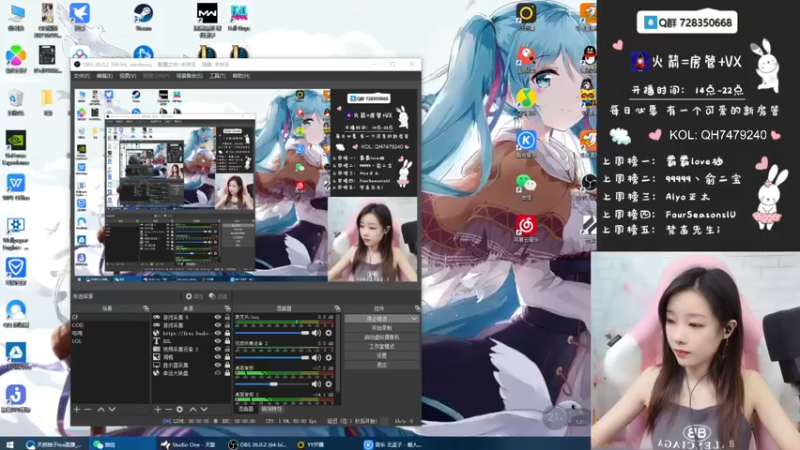Toggle lock on 周榜 source

tap(227, 357)
